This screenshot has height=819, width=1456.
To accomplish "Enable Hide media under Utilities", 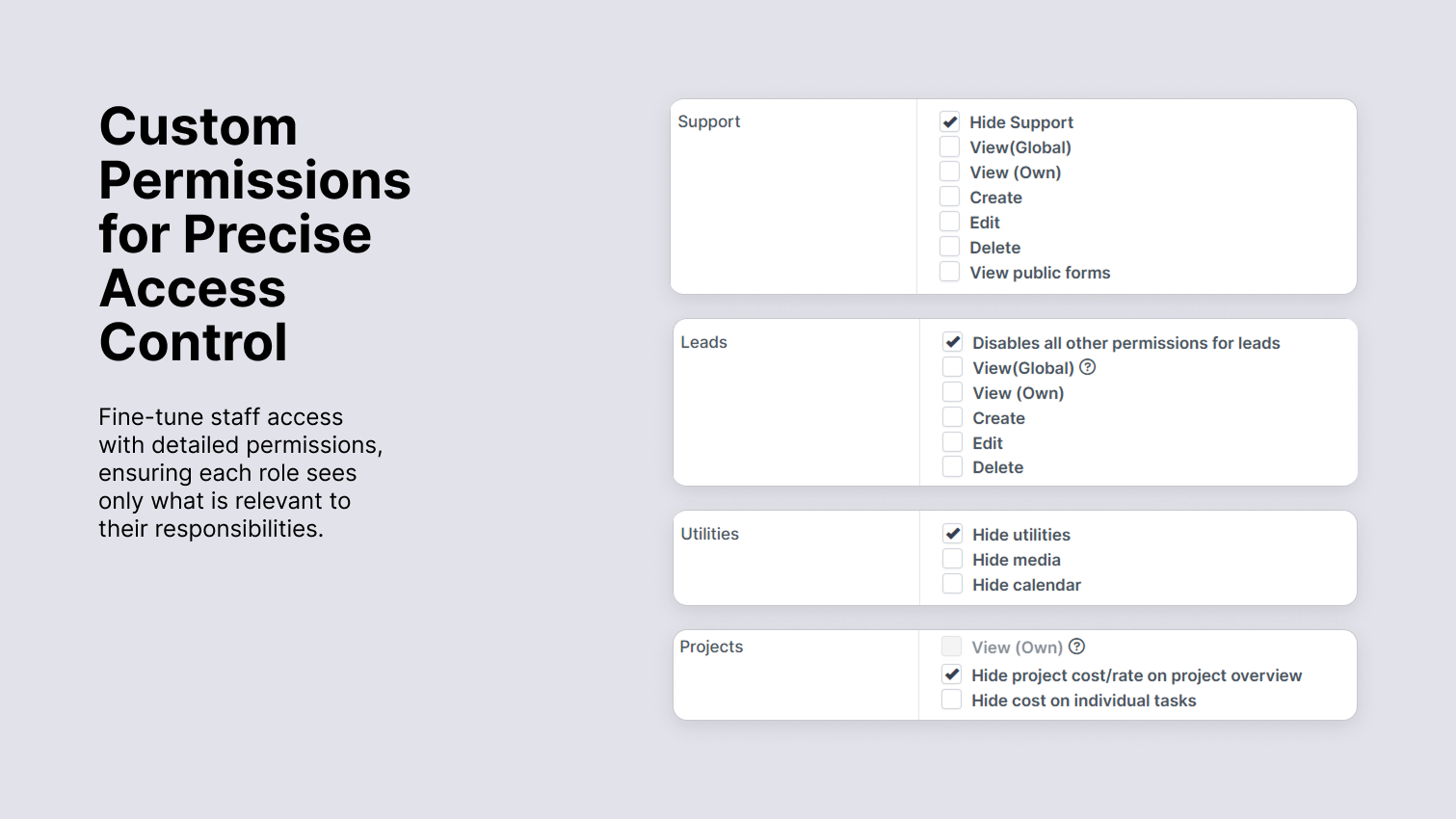I will (953, 558).
